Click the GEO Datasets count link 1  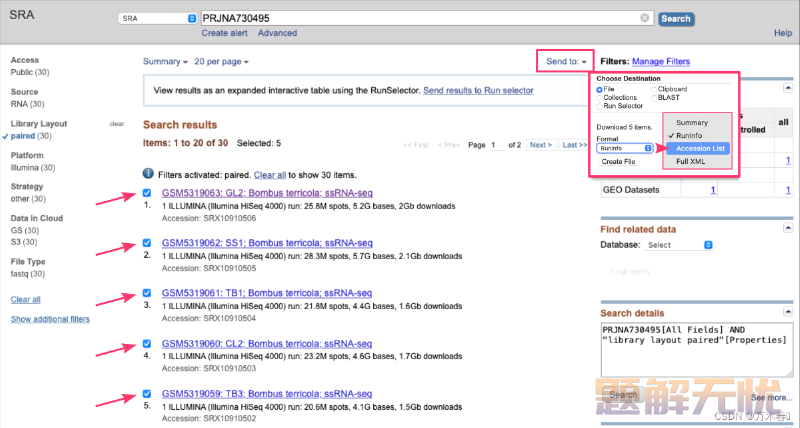[713, 190]
